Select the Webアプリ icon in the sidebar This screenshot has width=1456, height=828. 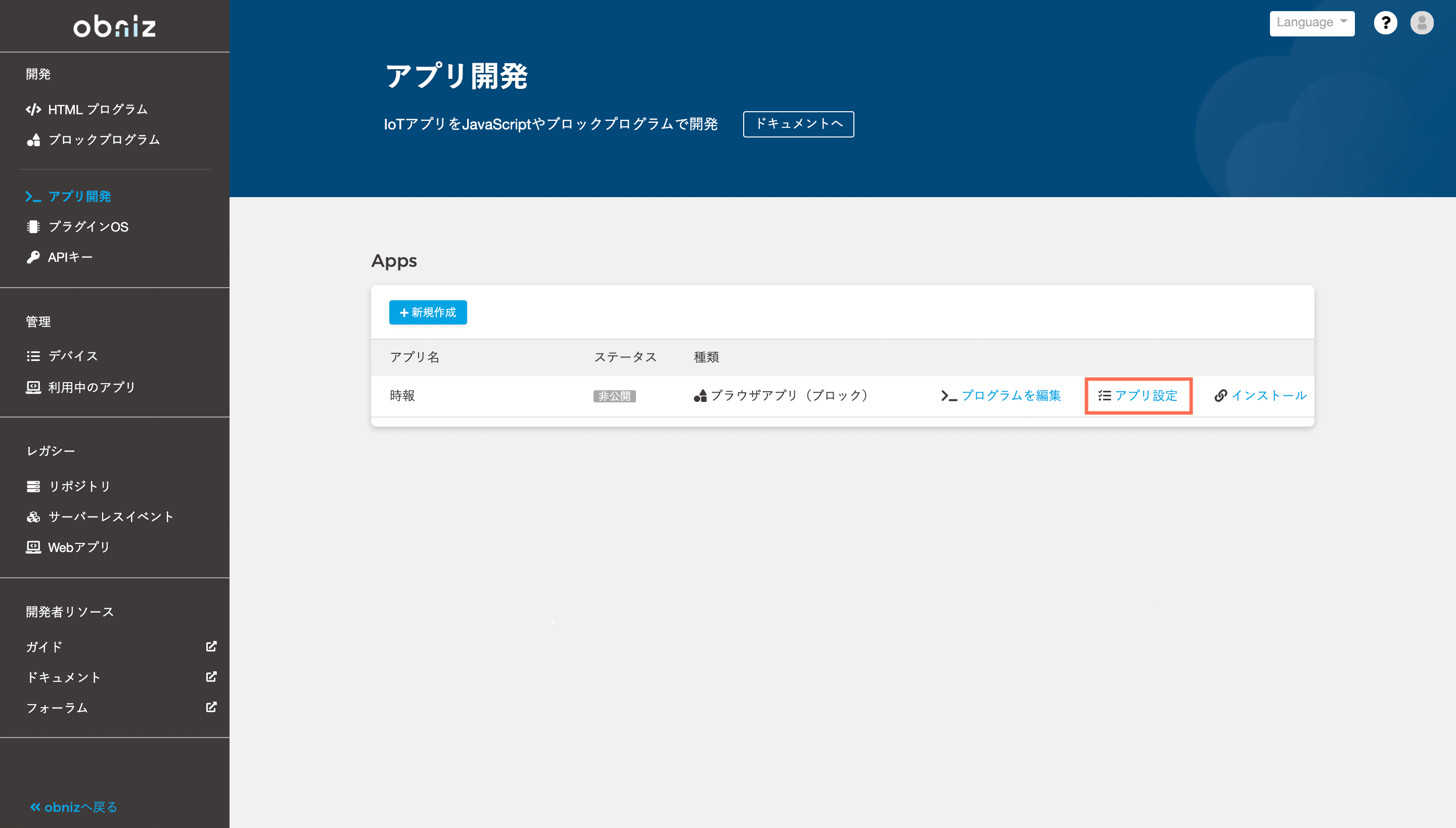[x=33, y=547]
